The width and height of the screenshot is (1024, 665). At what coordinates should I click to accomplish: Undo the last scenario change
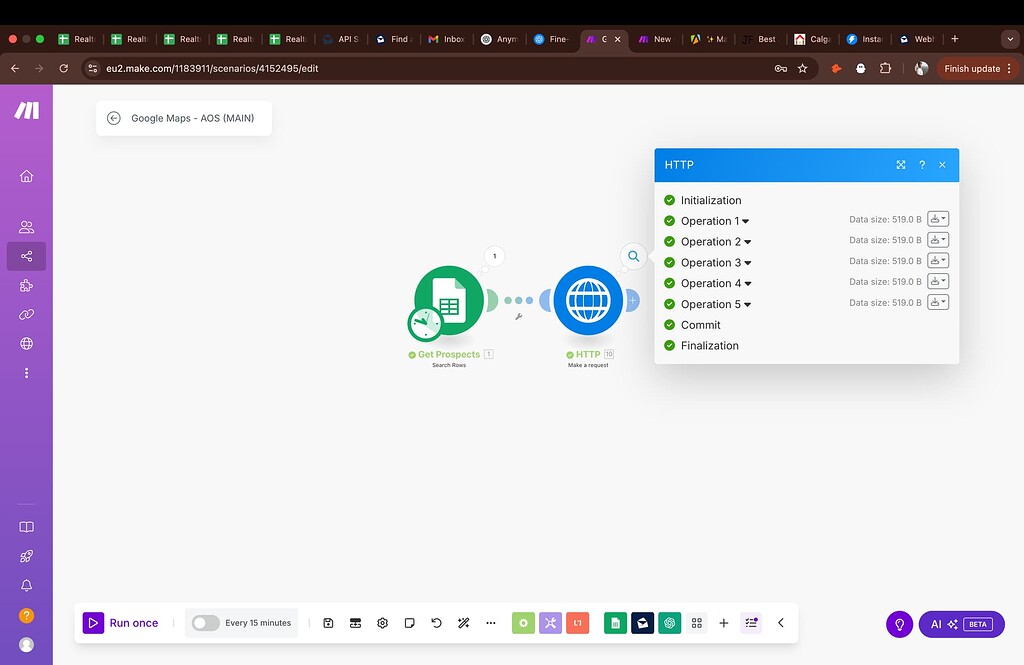click(x=436, y=622)
